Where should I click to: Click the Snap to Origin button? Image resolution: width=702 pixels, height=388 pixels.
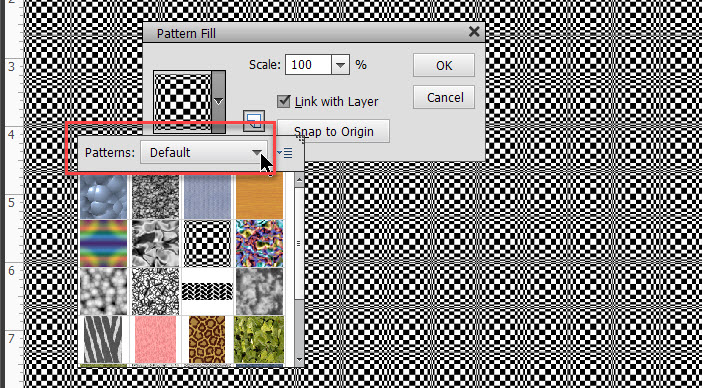pos(333,132)
